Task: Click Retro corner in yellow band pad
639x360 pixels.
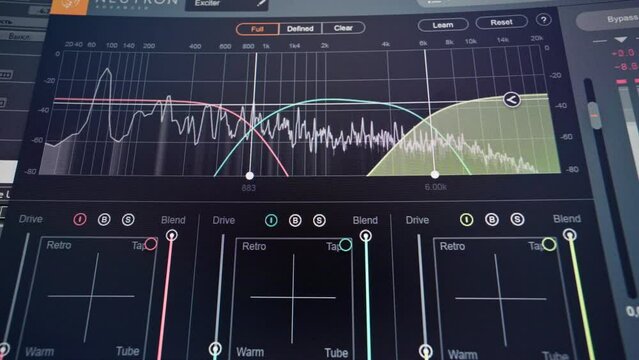Action: point(452,247)
